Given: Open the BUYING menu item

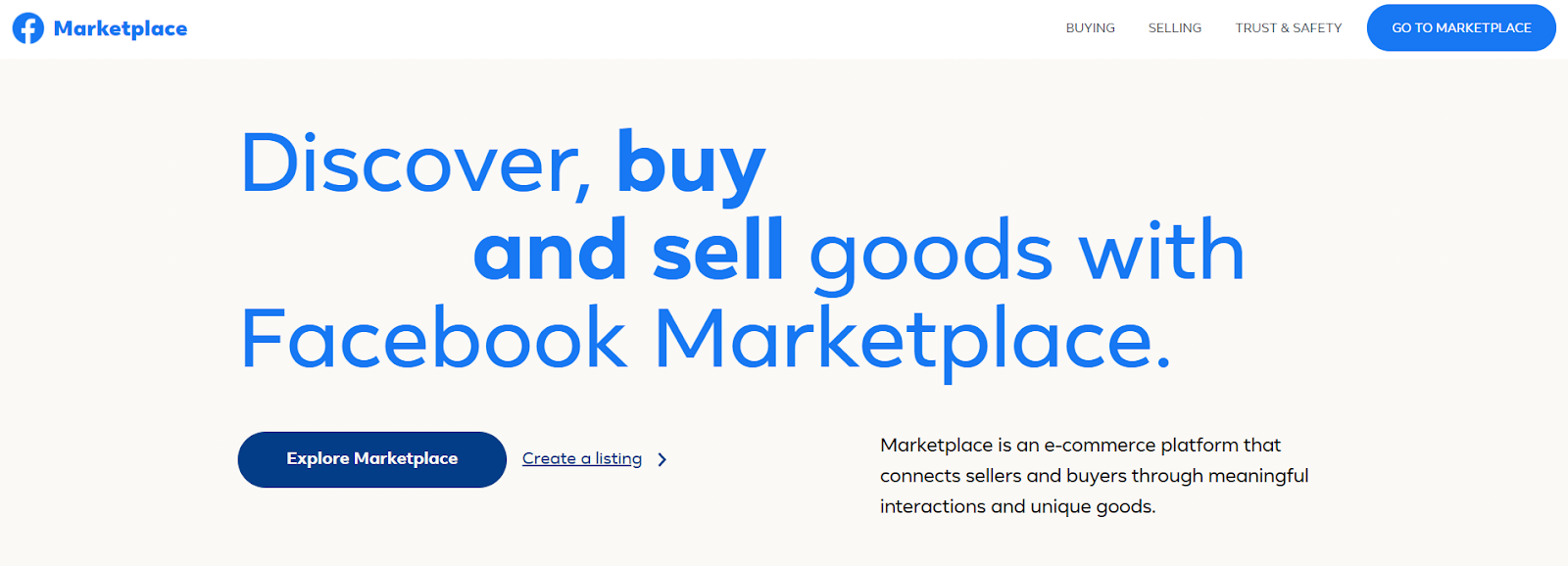Looking at the screenshot, I should [1091, 27].
